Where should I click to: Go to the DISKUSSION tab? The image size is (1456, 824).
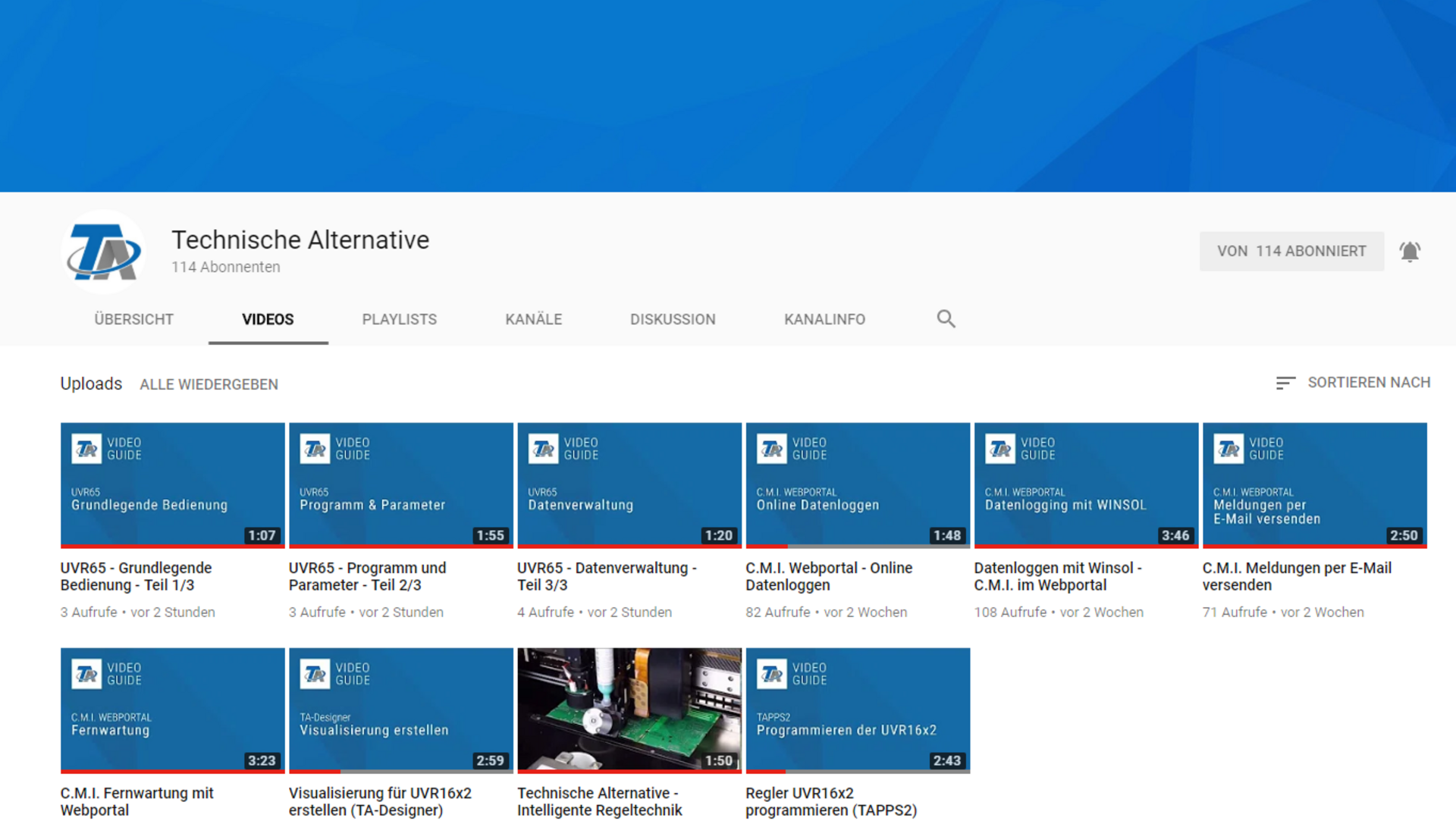point(672,320)
